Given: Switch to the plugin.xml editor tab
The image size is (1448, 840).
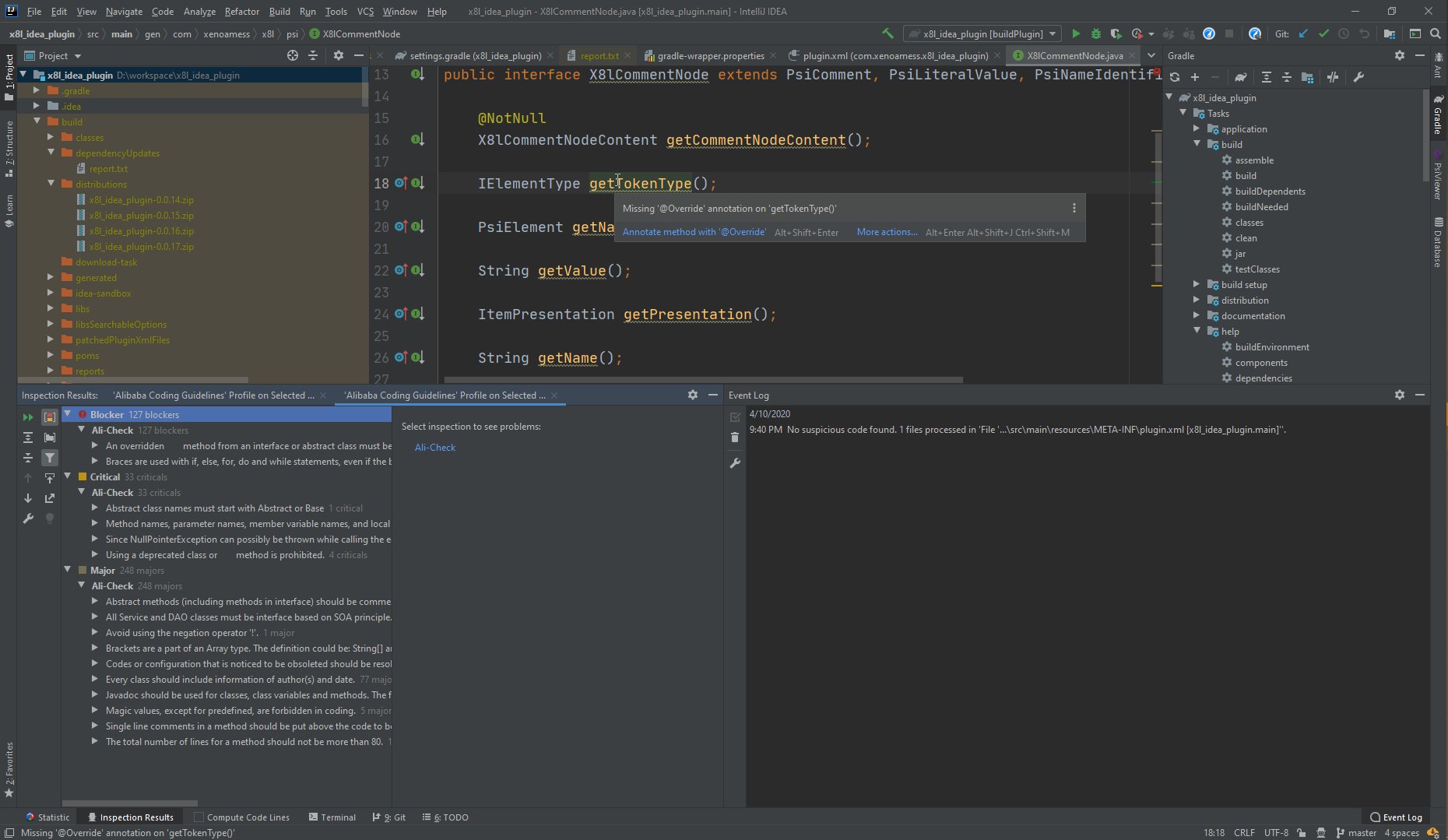Looking at the screenshot, I should point(894,55).
